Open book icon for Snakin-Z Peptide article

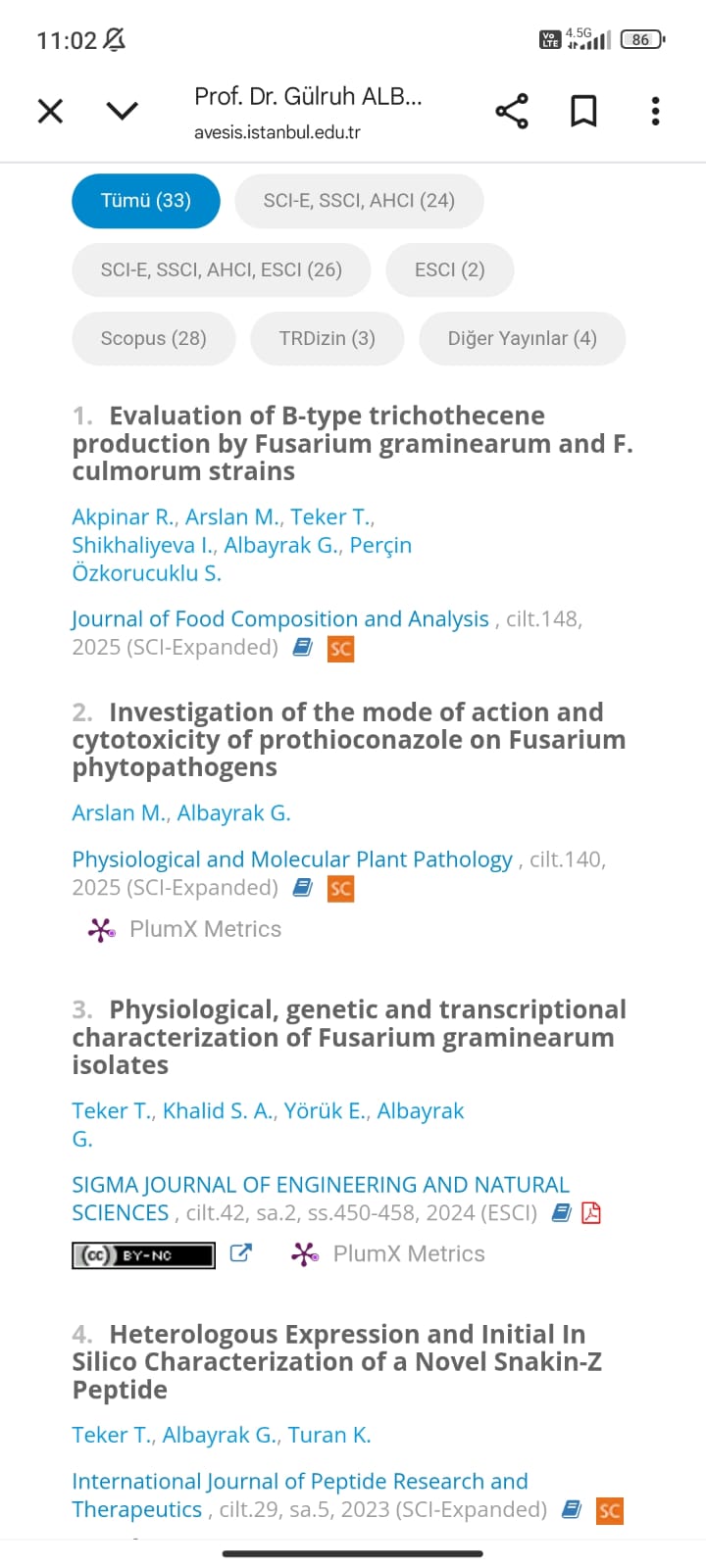coord(572,1510)
